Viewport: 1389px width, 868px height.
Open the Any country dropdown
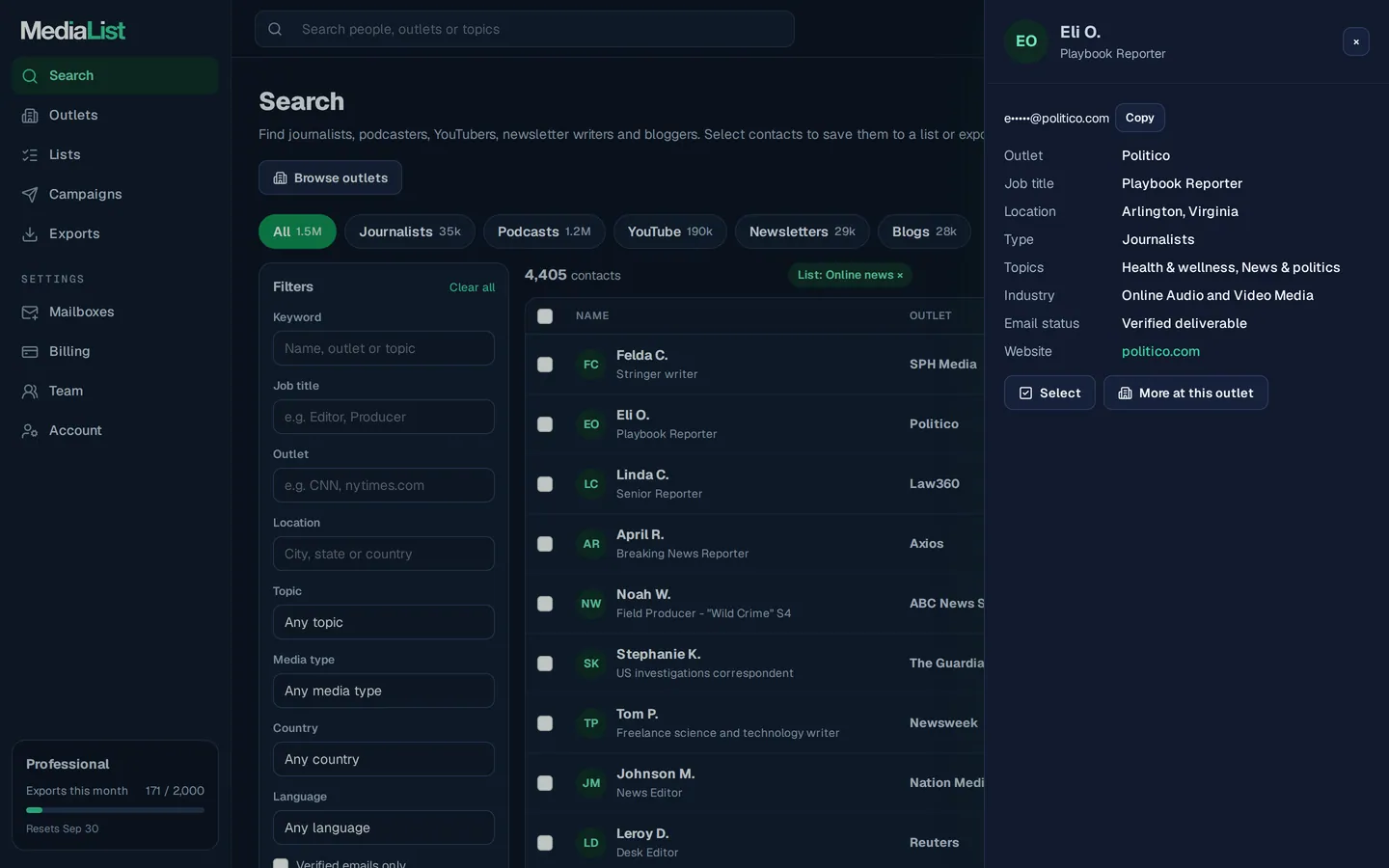tap(384, 759)
